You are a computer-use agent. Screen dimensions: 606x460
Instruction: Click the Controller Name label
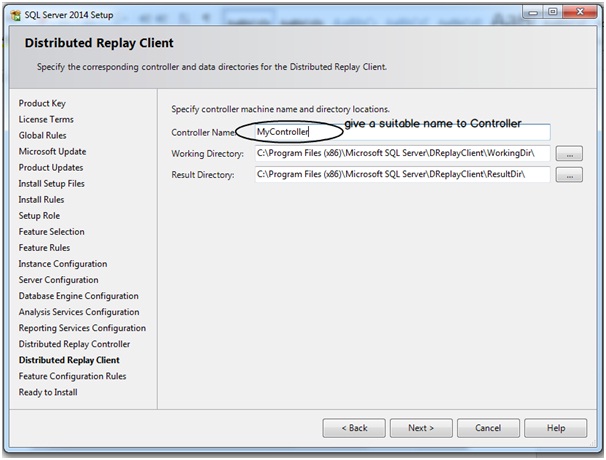(203, 133)
